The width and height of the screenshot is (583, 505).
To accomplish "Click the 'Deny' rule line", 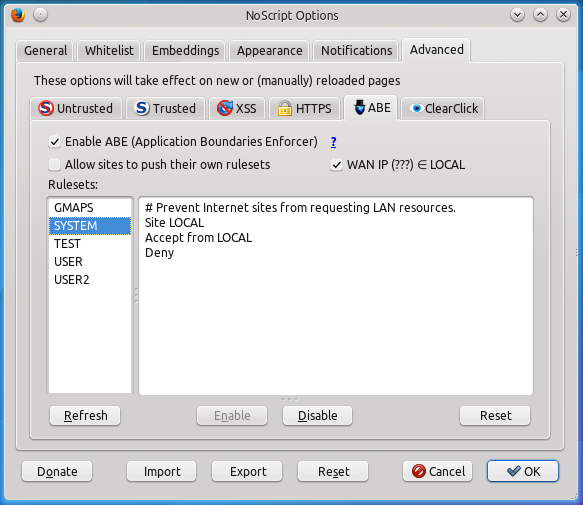I will click(x=160, y=253).
